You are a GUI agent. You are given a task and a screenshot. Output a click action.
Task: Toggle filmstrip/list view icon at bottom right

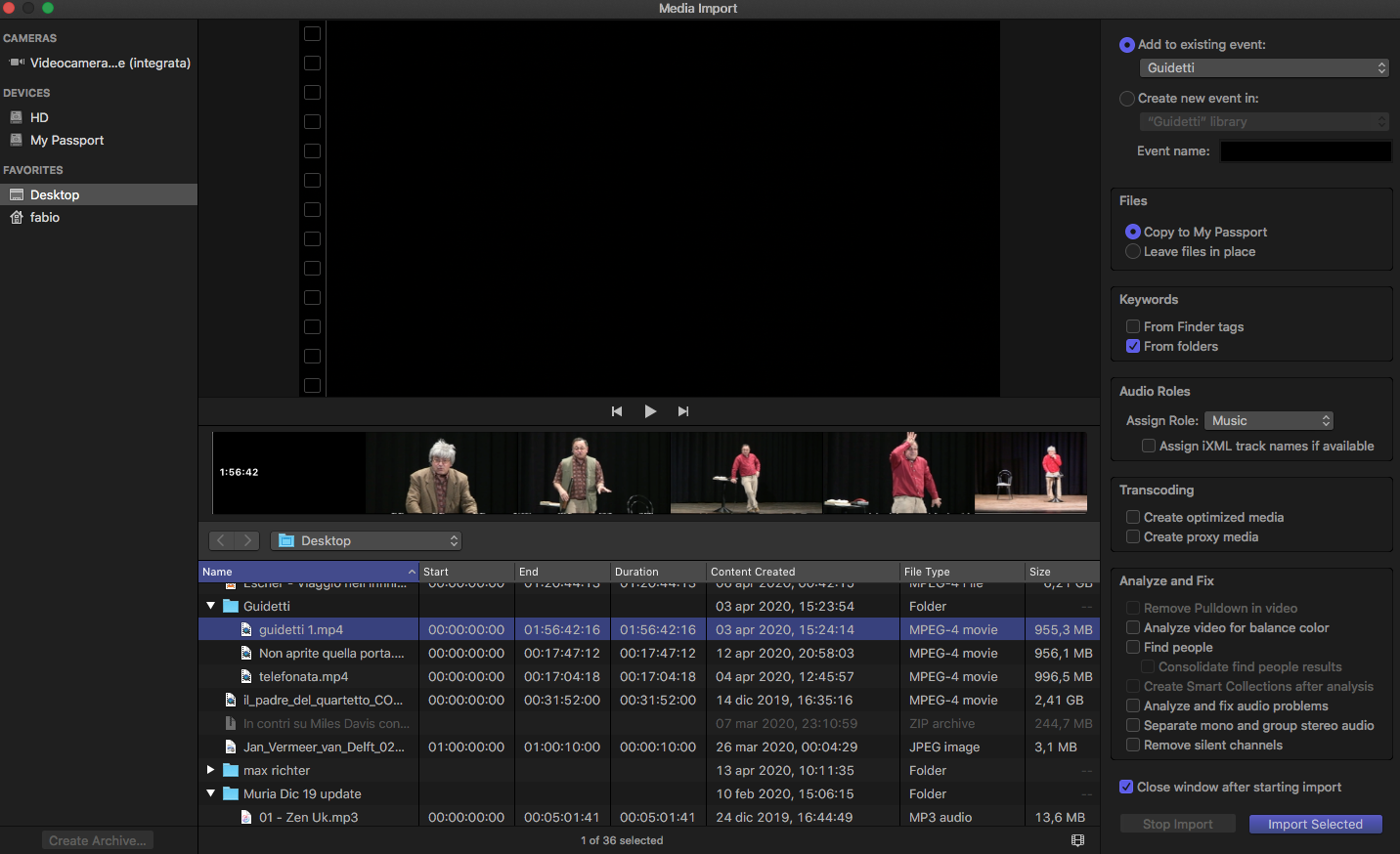coord(1077,840)
